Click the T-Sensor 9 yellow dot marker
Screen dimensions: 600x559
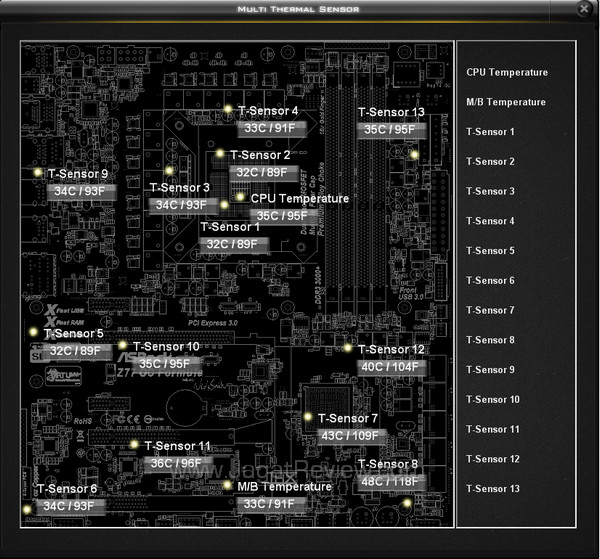point(38,172)
